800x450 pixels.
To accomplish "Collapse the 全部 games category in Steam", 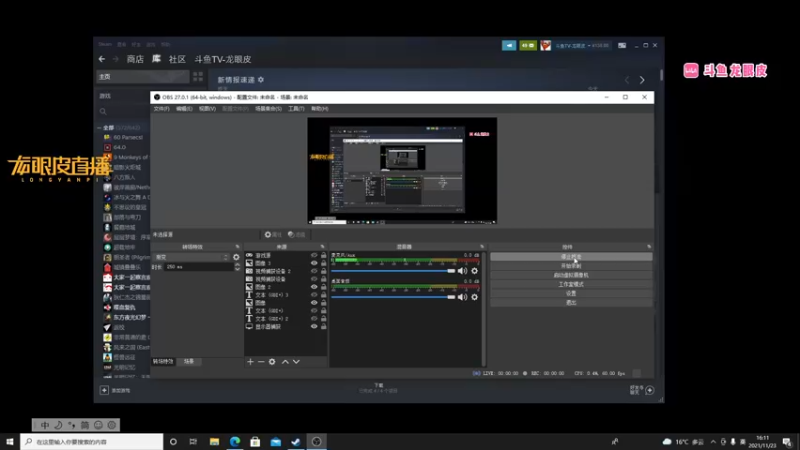I will (x=99, y=128).
